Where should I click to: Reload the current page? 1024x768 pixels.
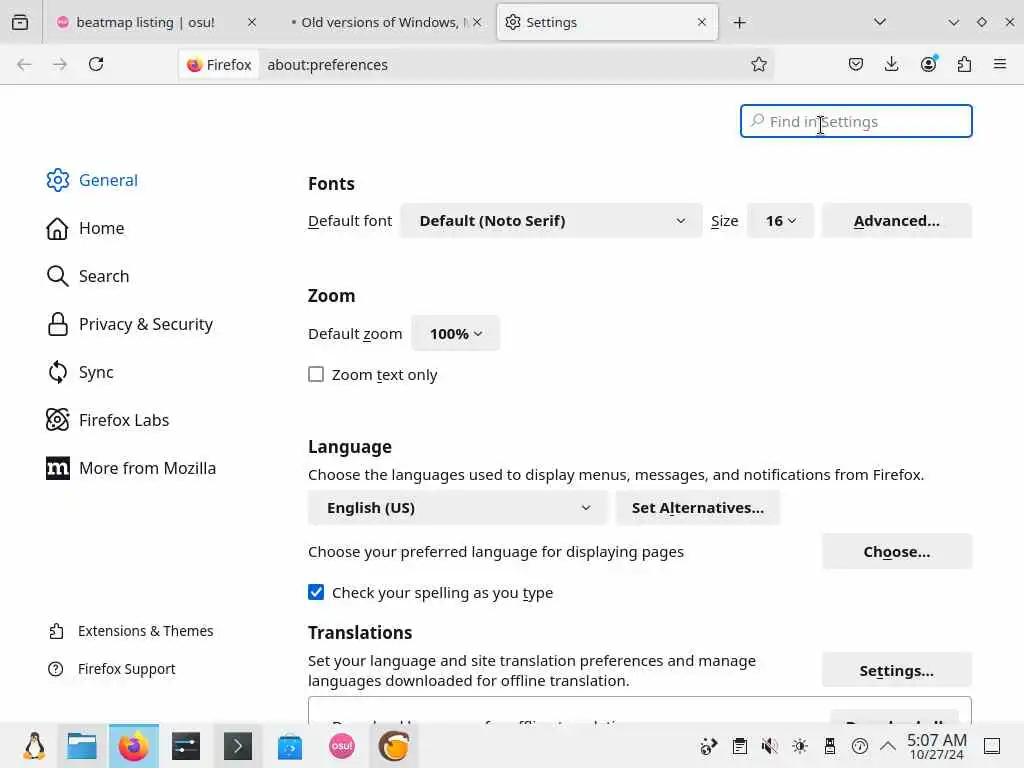[96, 64]
